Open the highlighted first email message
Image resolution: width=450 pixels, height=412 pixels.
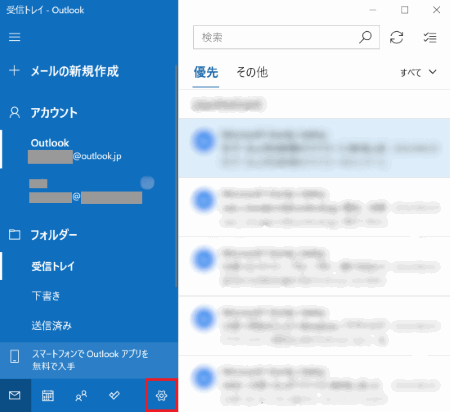[x=314, y=148]
